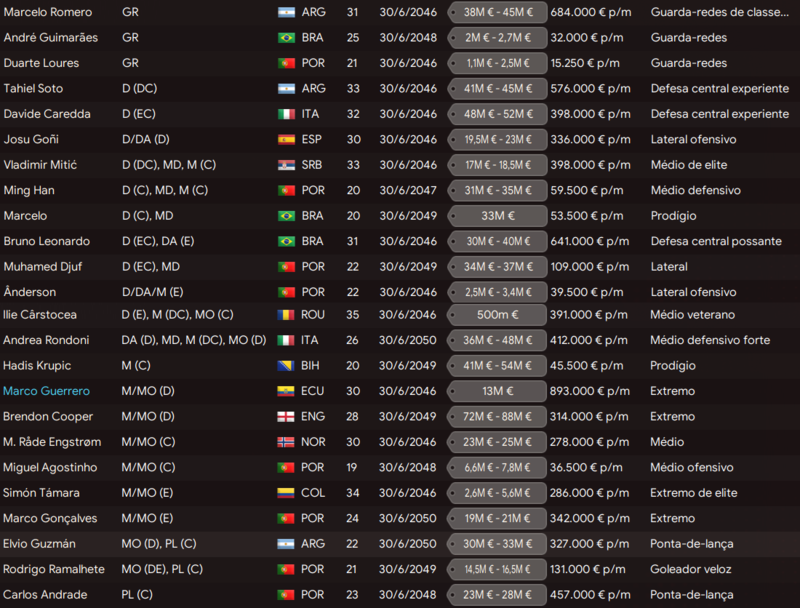Click the wage 457.000 € p/m
The image size is (800, 608).
[x=590, y=595]
